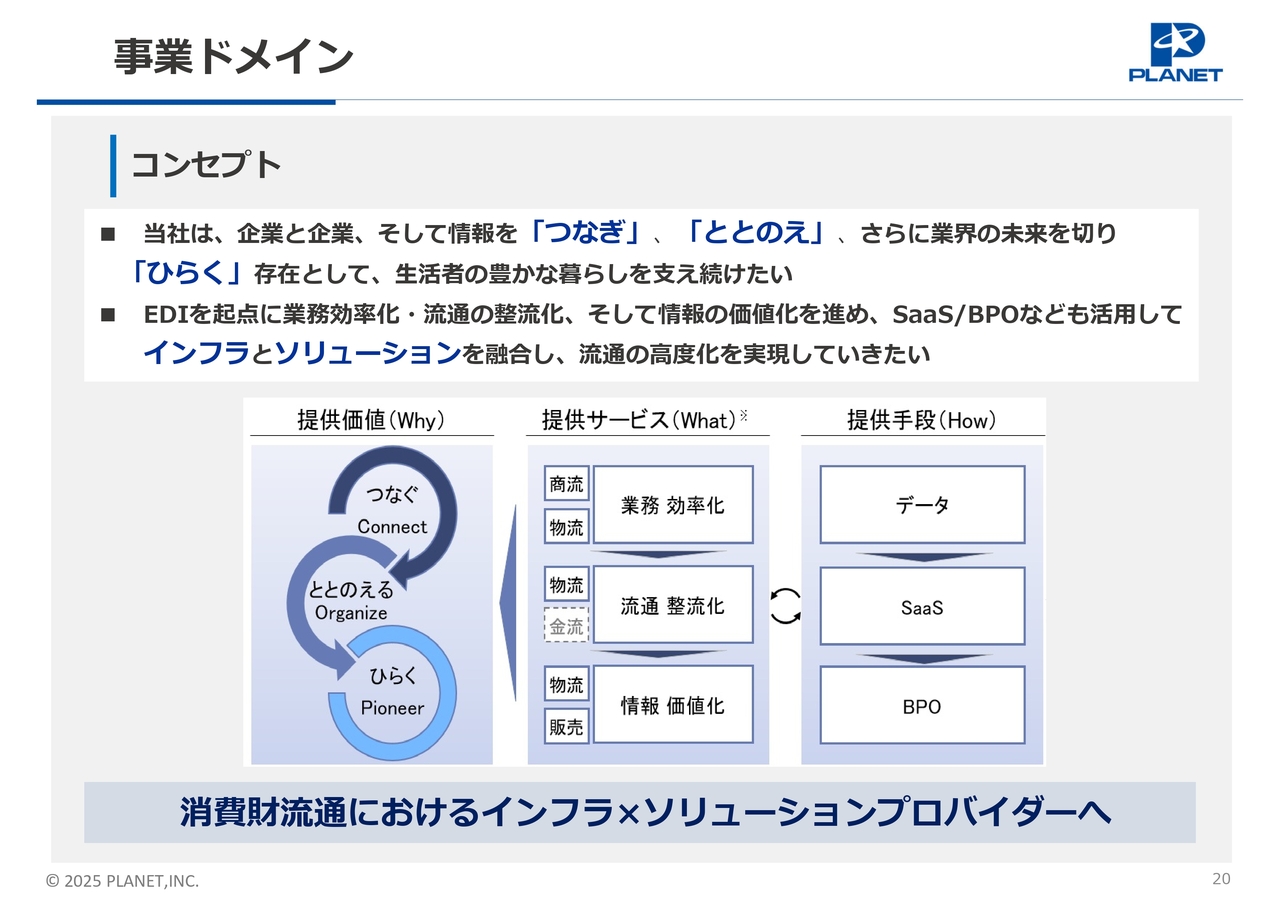Click the PLANET company logo
The height and width of the screenshot is (905, 1280).
point(1175,52)
